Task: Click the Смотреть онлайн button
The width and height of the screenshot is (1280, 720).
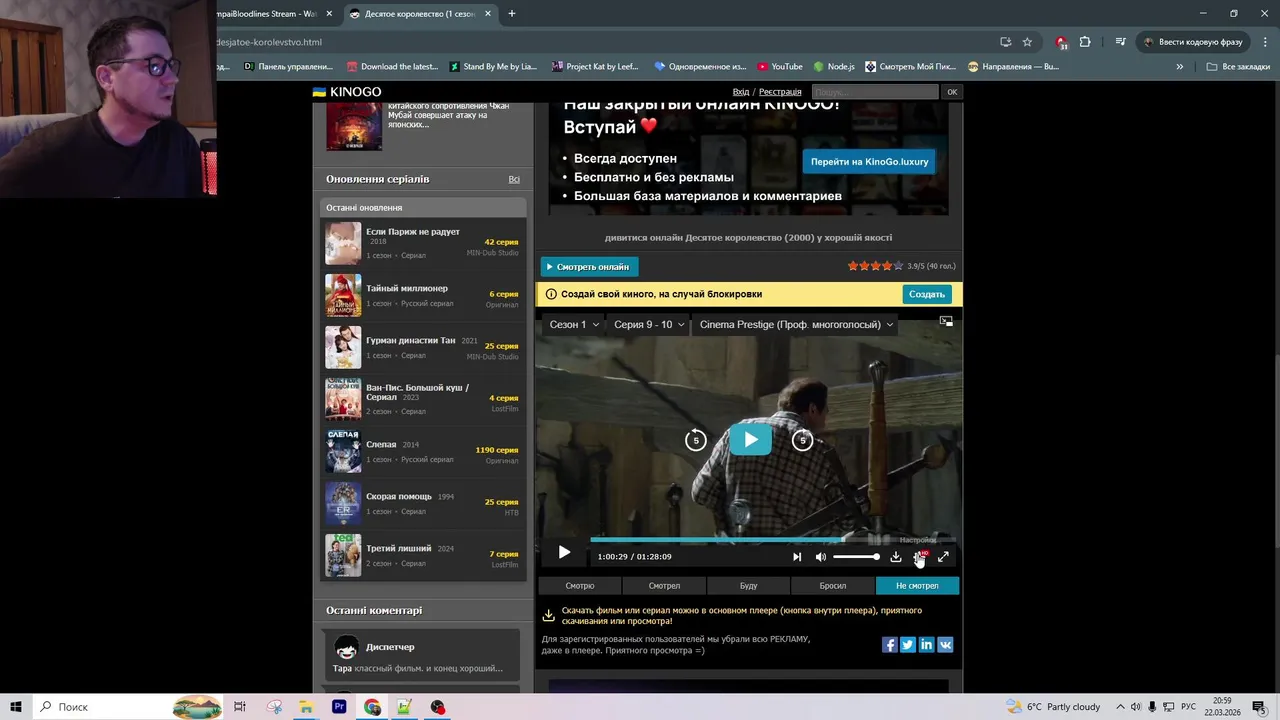Action: point(589,267)
